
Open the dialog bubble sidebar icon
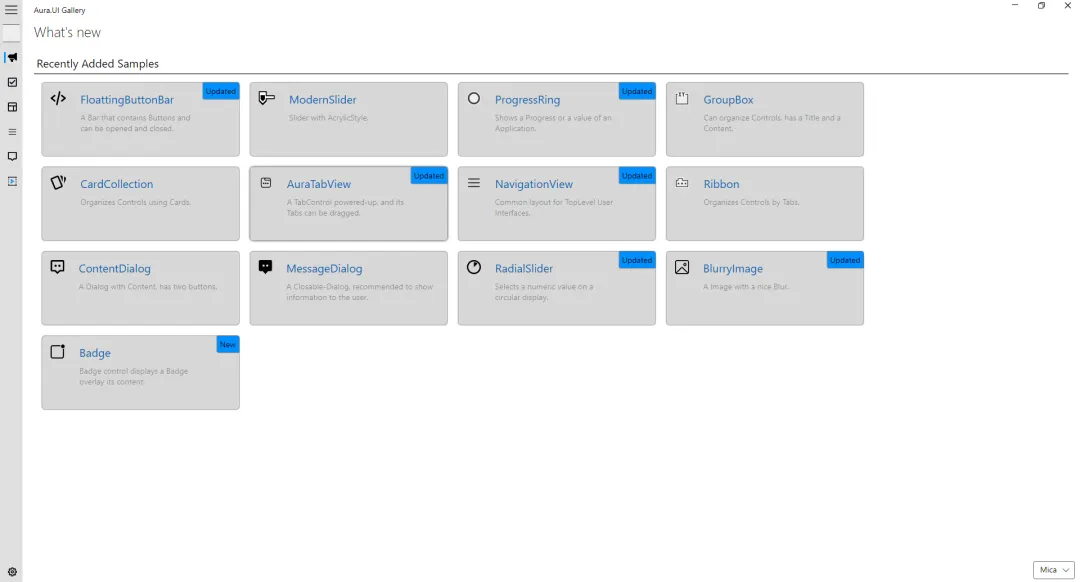coord(12,156)
